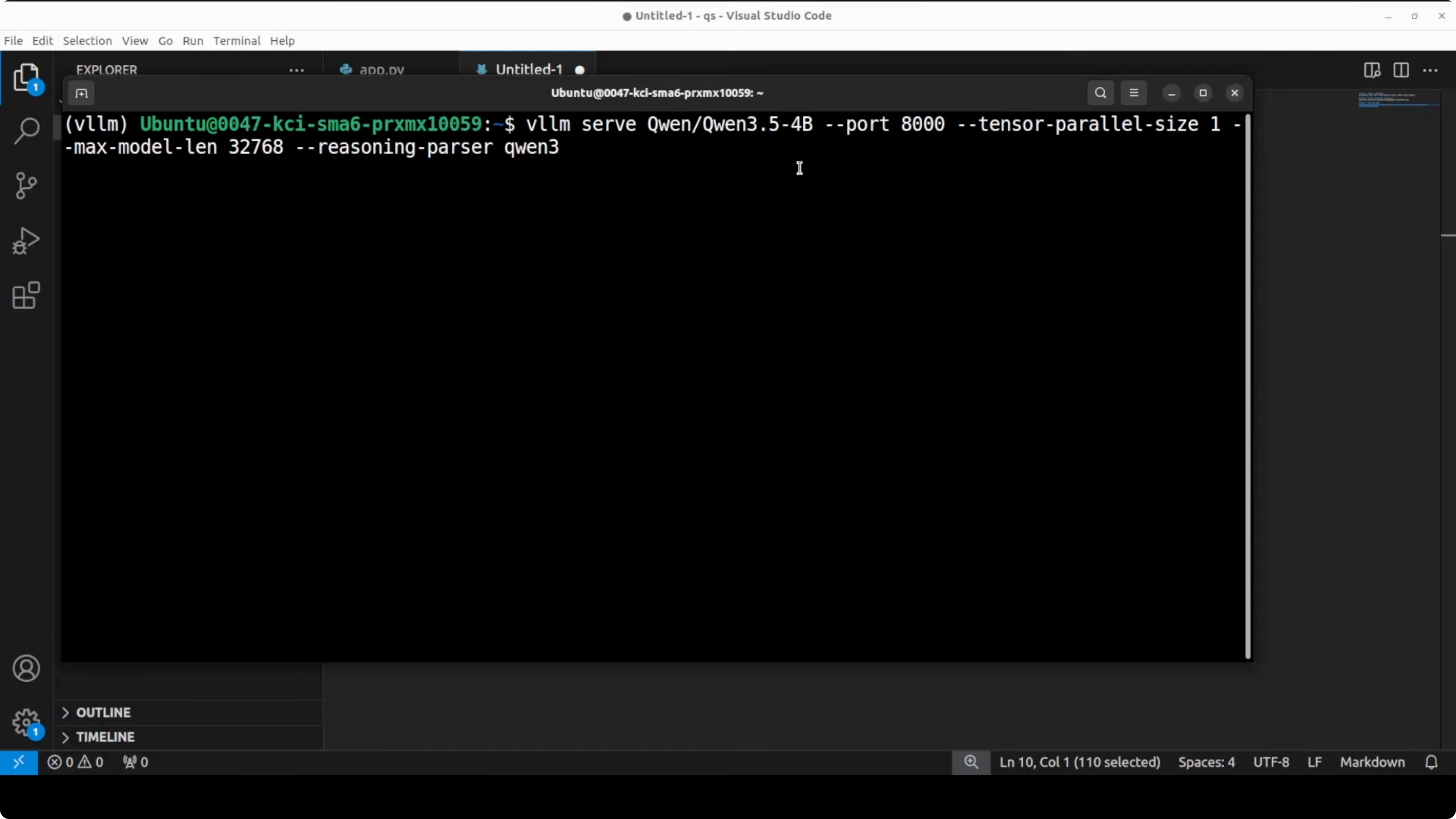The image size is (1456, 819).
Task: Click the terminal vertical scrollbar
Action: (1247, 384)
